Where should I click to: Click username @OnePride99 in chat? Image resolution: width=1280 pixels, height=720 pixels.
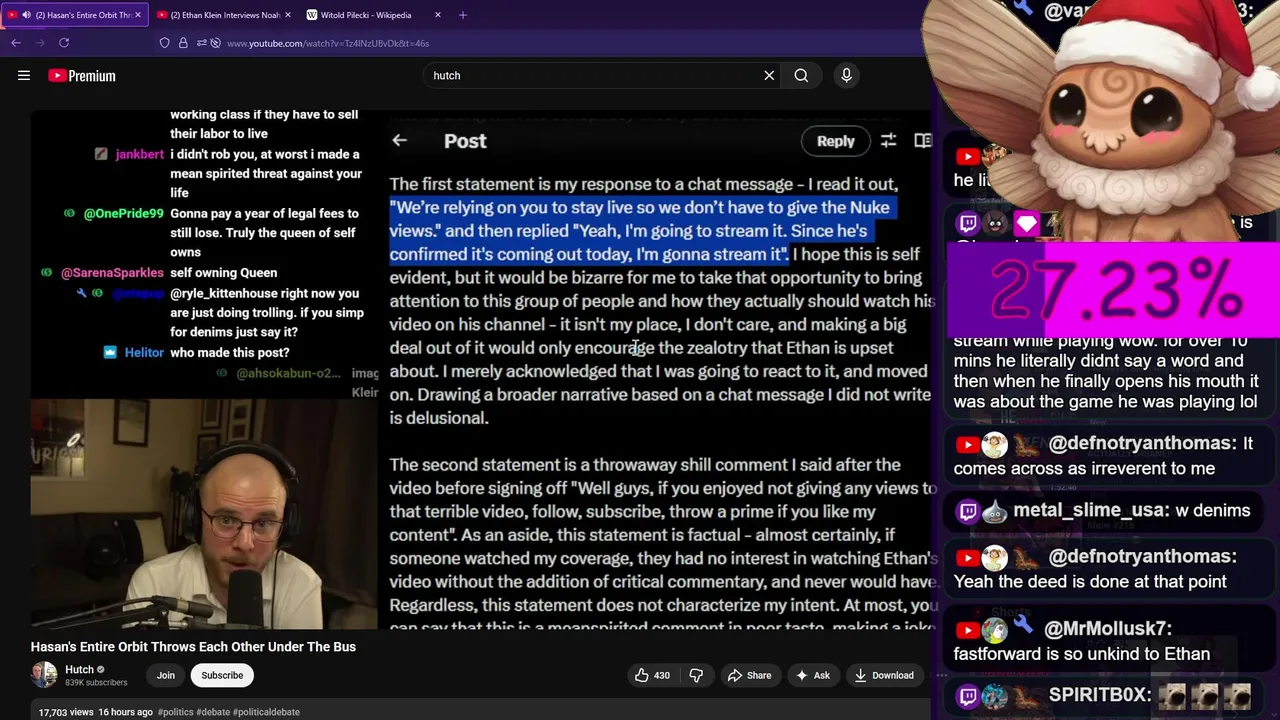coord(123,213)
